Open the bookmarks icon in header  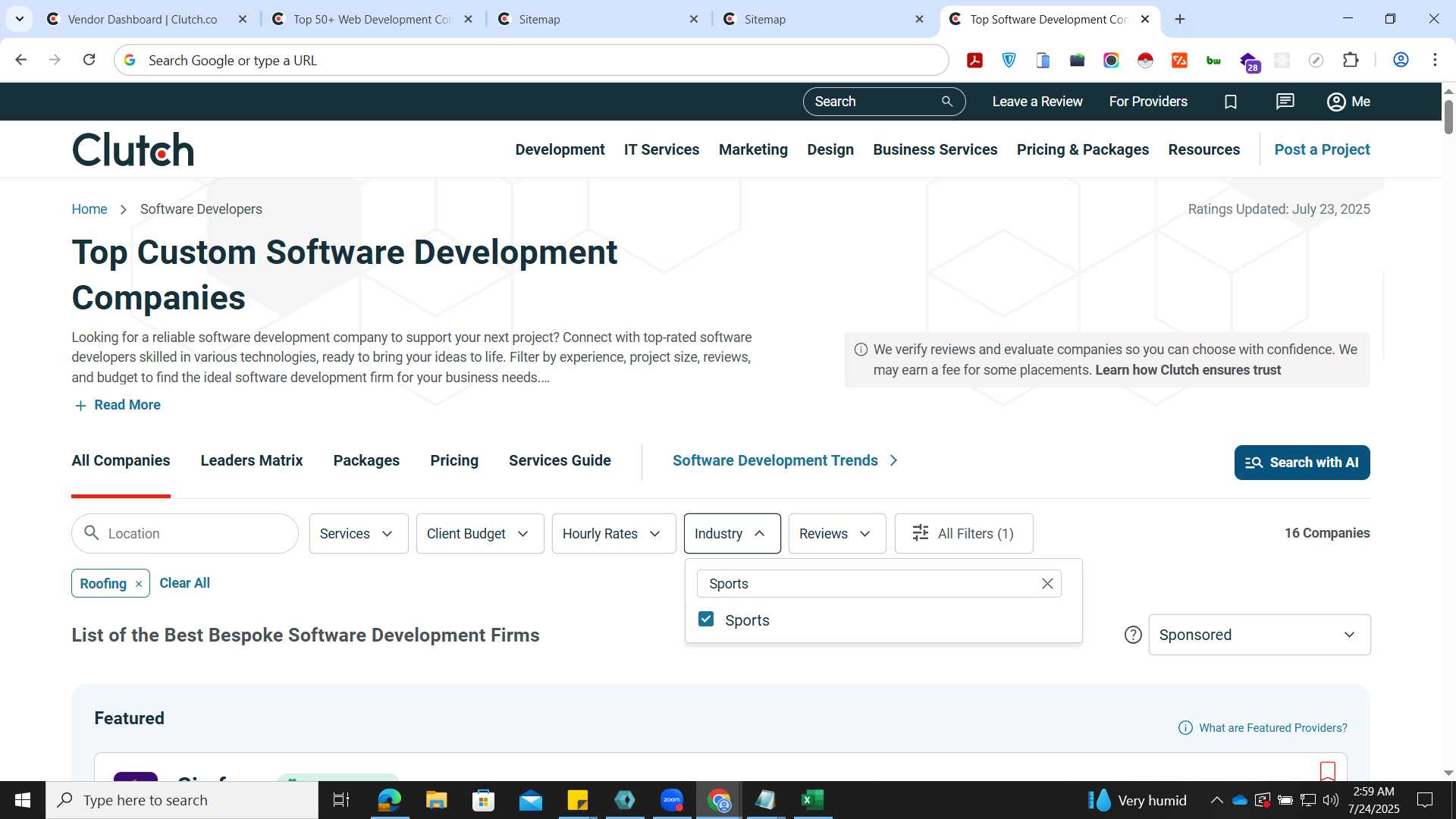1231,102
